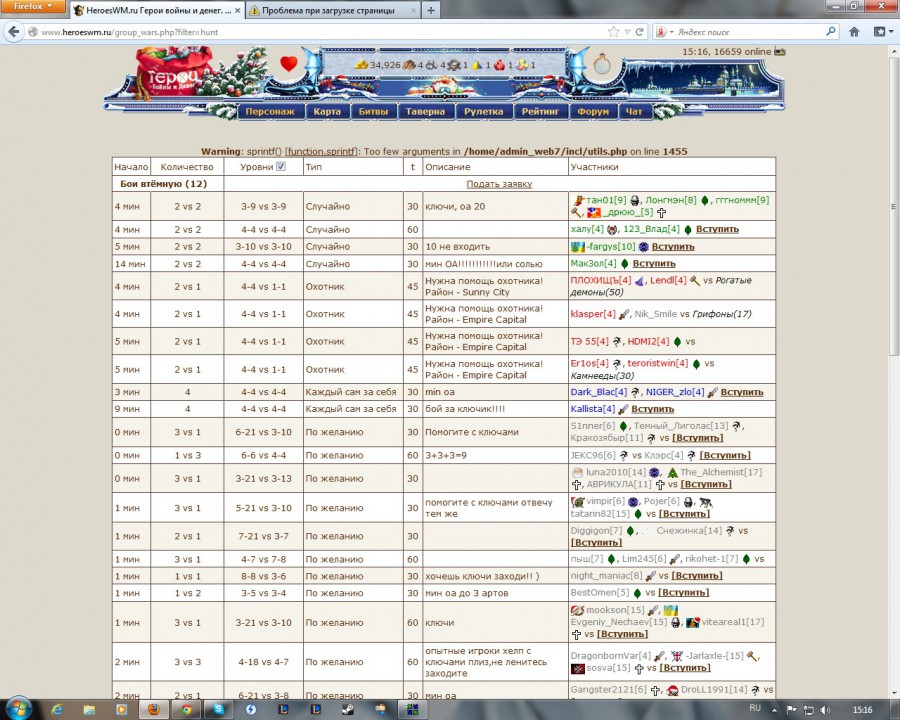Open Google Chrome from the taskbar
This screenshot has width=900, height=720.
tap(186, 709)
